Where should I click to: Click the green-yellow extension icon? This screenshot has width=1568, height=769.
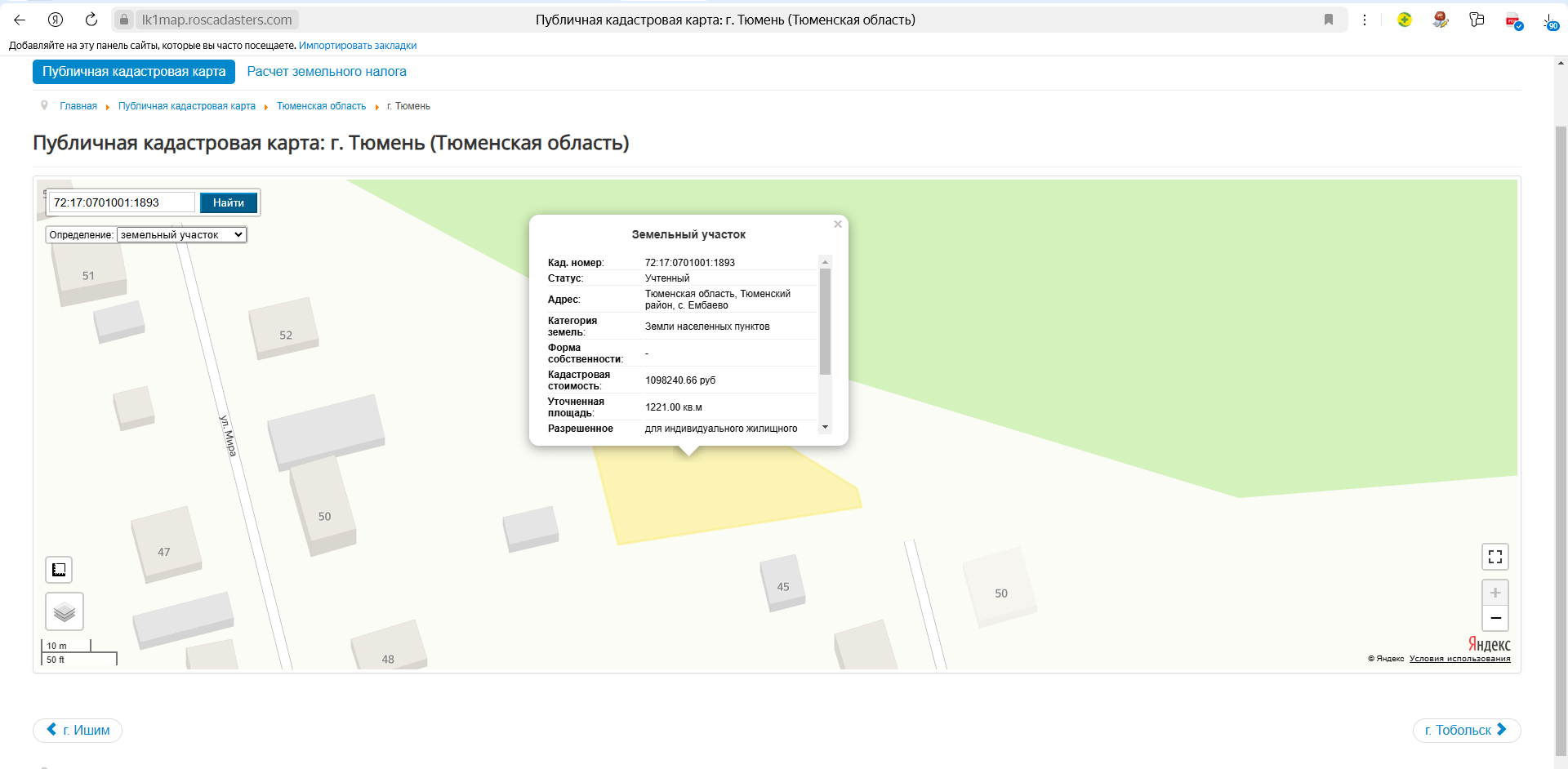click(1405, 20)
